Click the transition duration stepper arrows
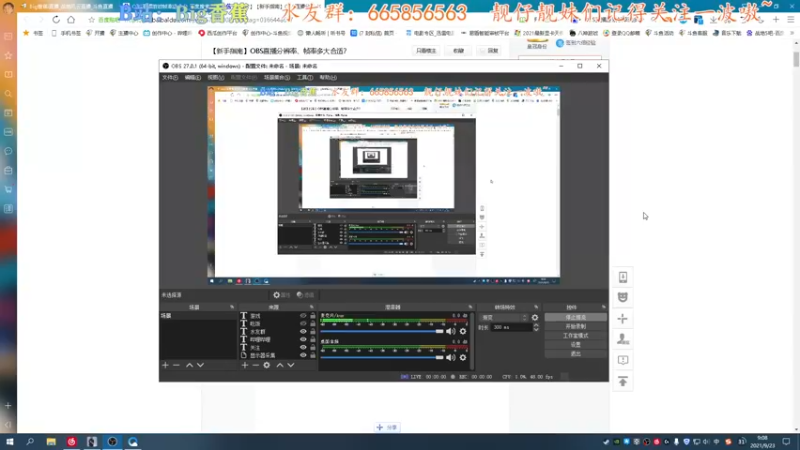This screenshot has width=800, height=450. (536, 328)
